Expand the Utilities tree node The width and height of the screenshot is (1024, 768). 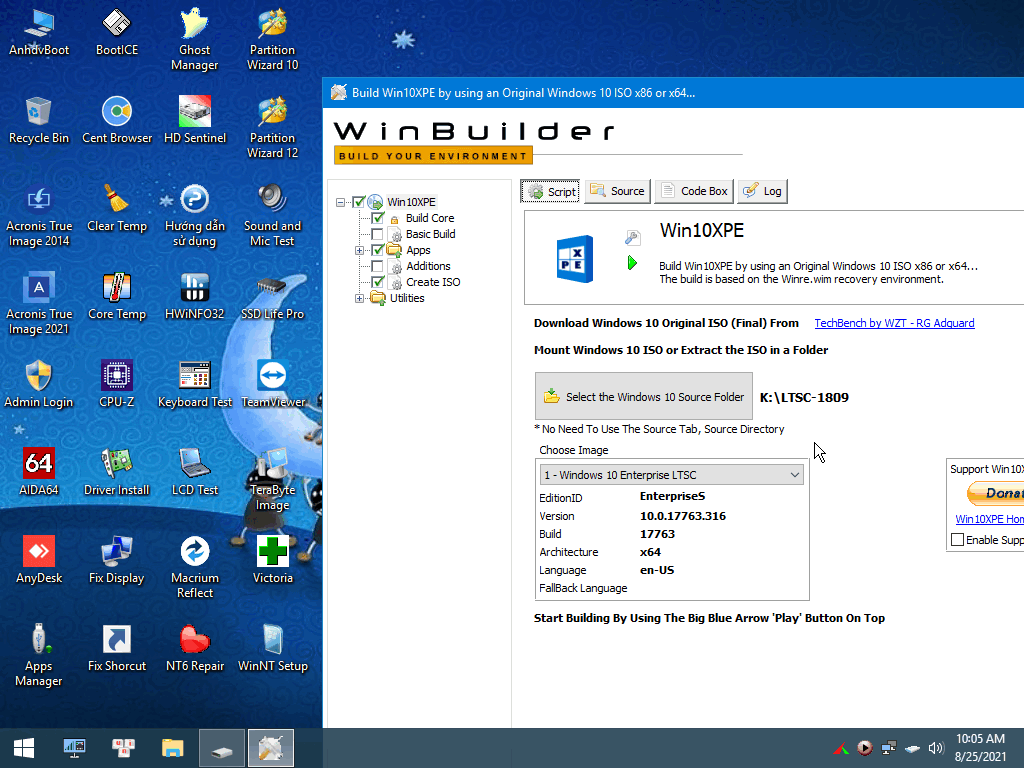359,298
